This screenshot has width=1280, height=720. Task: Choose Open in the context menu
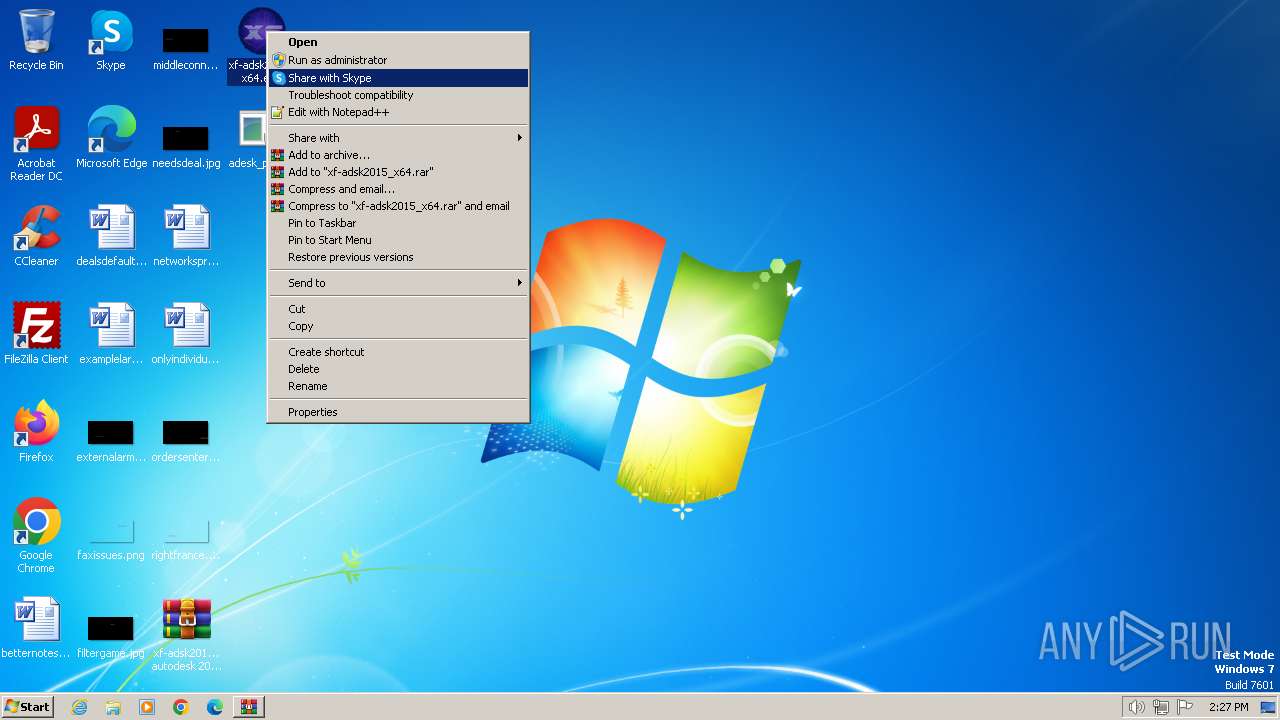click(x=398, y=42)
